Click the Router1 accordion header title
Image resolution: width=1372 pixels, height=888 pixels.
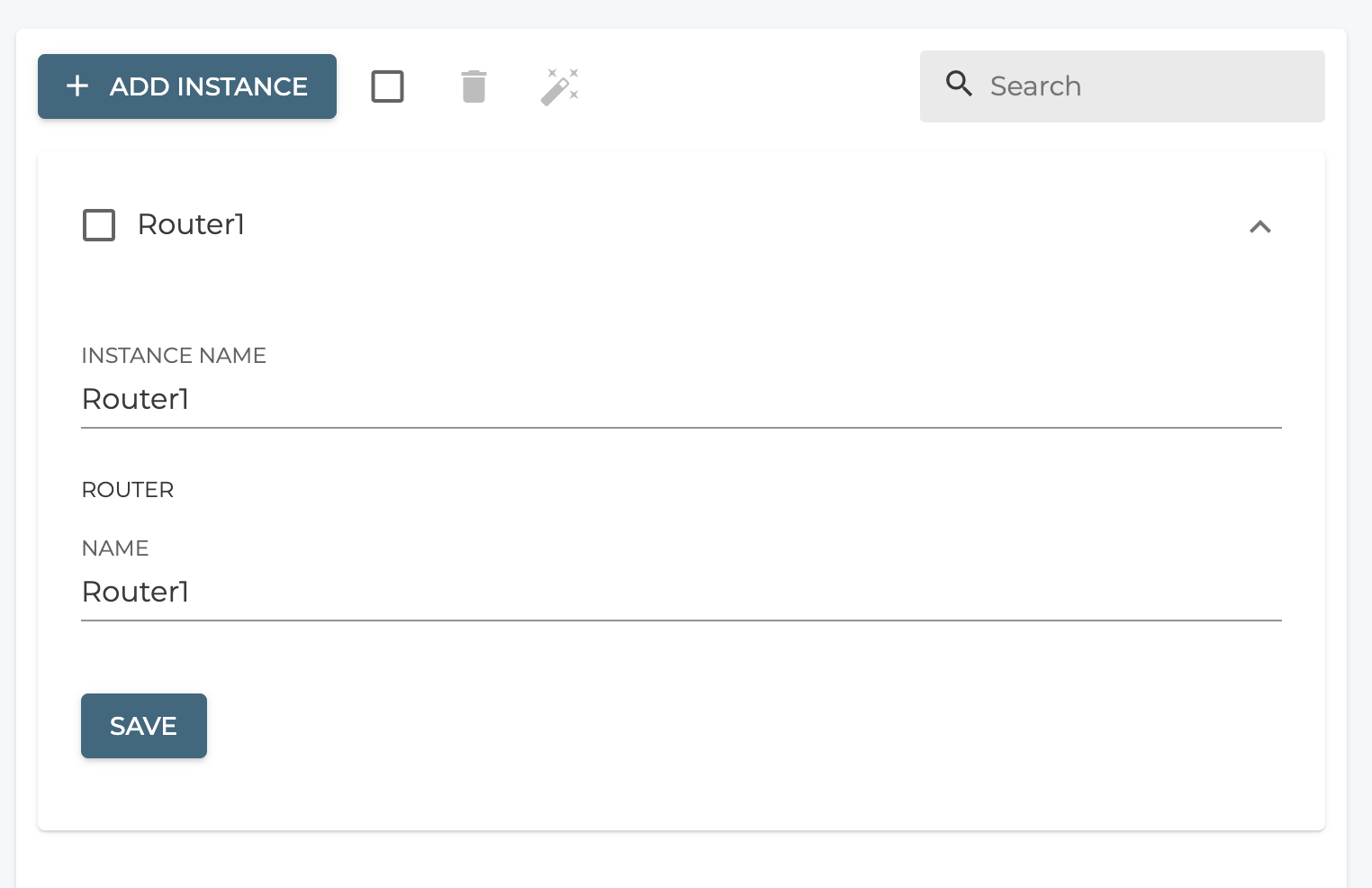pyautogui.click(x=191, y=225)
